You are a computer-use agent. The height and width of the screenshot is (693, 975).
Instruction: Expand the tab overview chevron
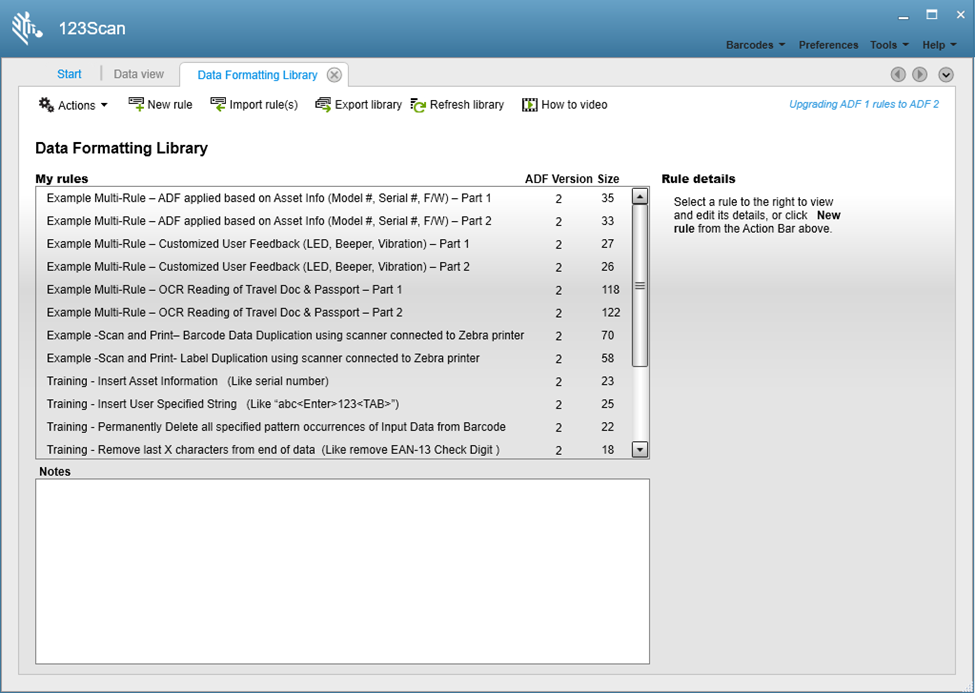click(944, 74)
